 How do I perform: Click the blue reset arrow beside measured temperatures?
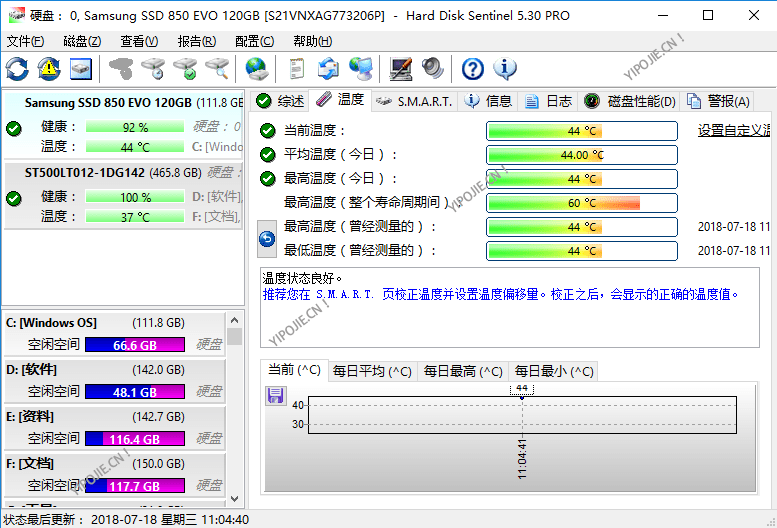pyautogui.click(x=267, y=239)
